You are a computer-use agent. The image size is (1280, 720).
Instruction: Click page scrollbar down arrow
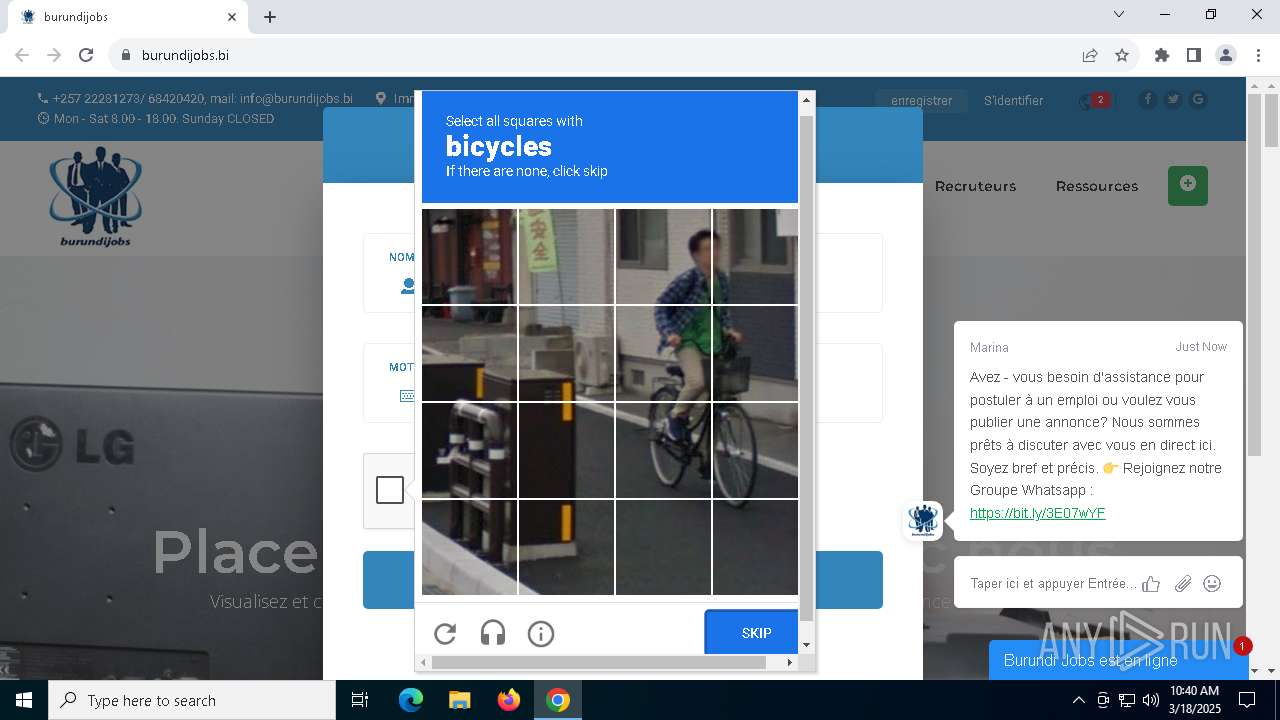1271,671
